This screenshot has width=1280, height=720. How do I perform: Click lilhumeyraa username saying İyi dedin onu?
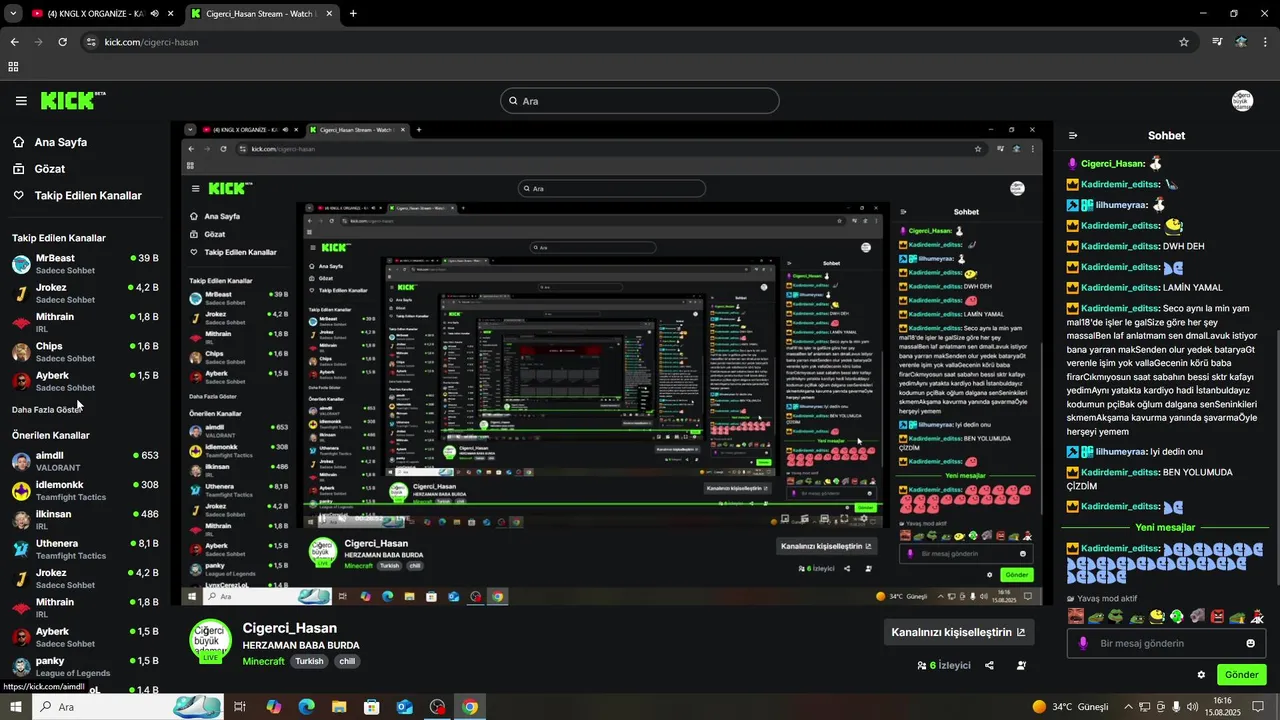(1121, 452)
